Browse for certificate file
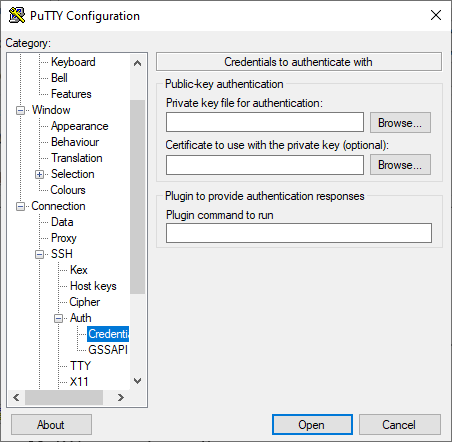 click(x=400, y=165)
